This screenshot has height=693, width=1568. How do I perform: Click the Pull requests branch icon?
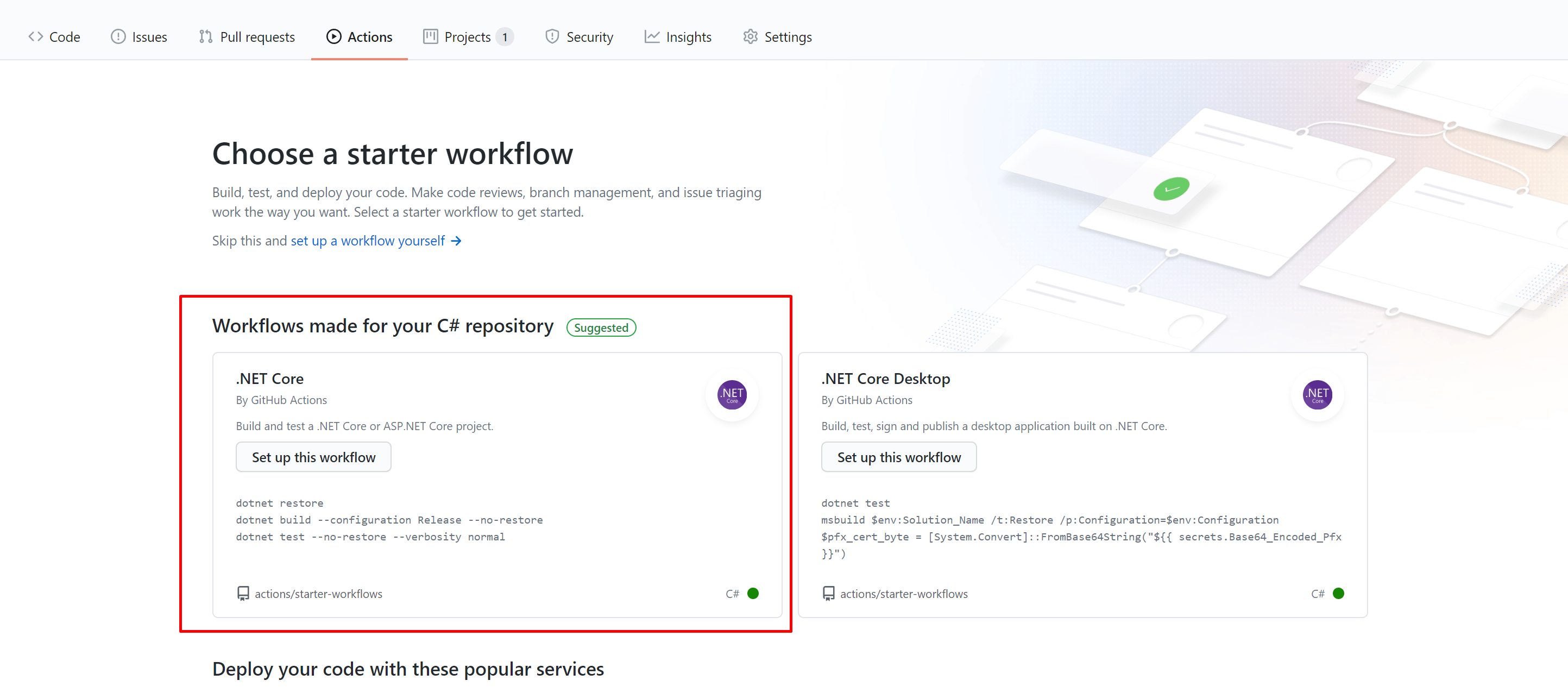click(x=205, y=36)
